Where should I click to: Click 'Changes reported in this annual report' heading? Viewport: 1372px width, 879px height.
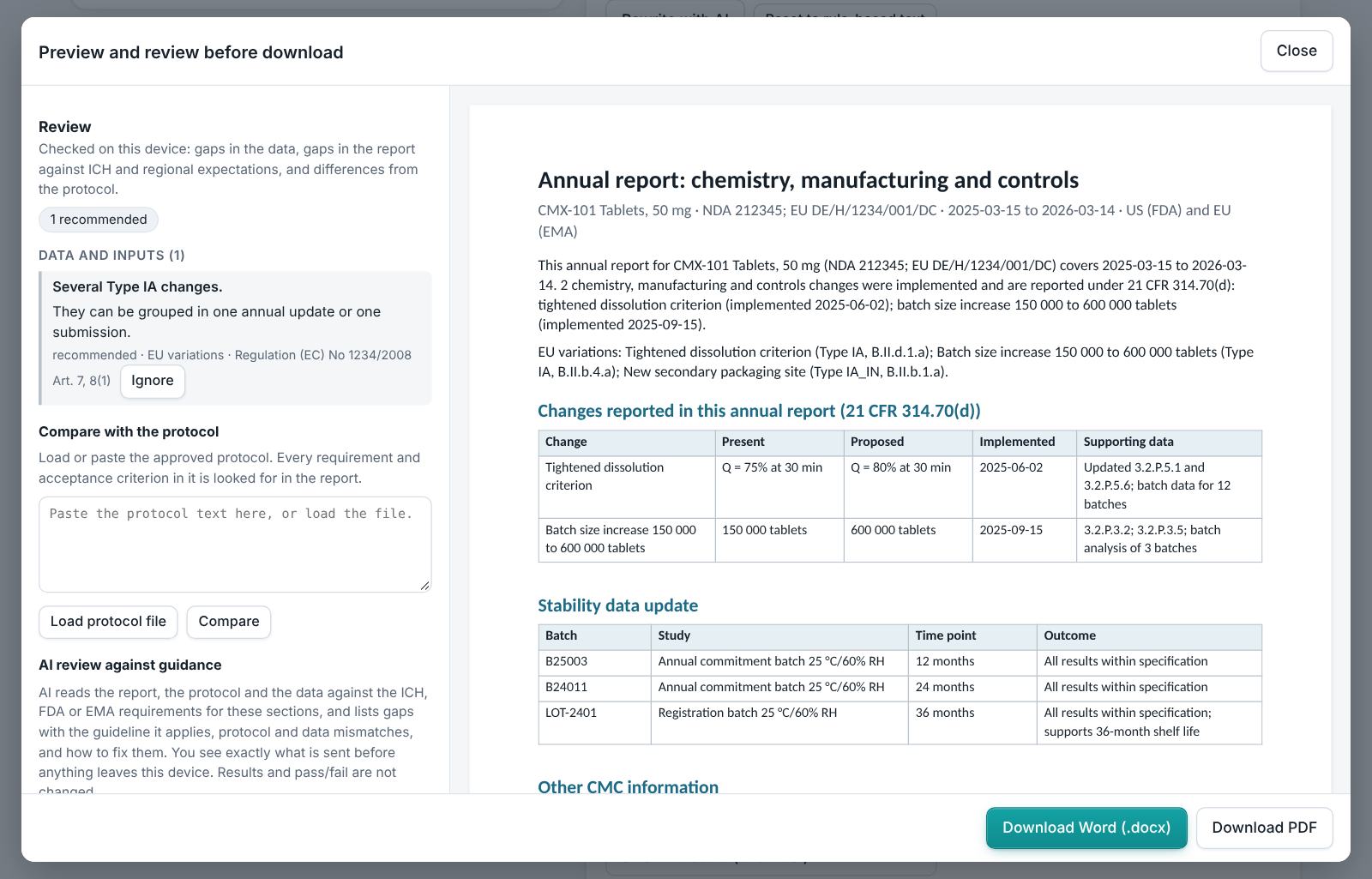(x=759, y=411)
